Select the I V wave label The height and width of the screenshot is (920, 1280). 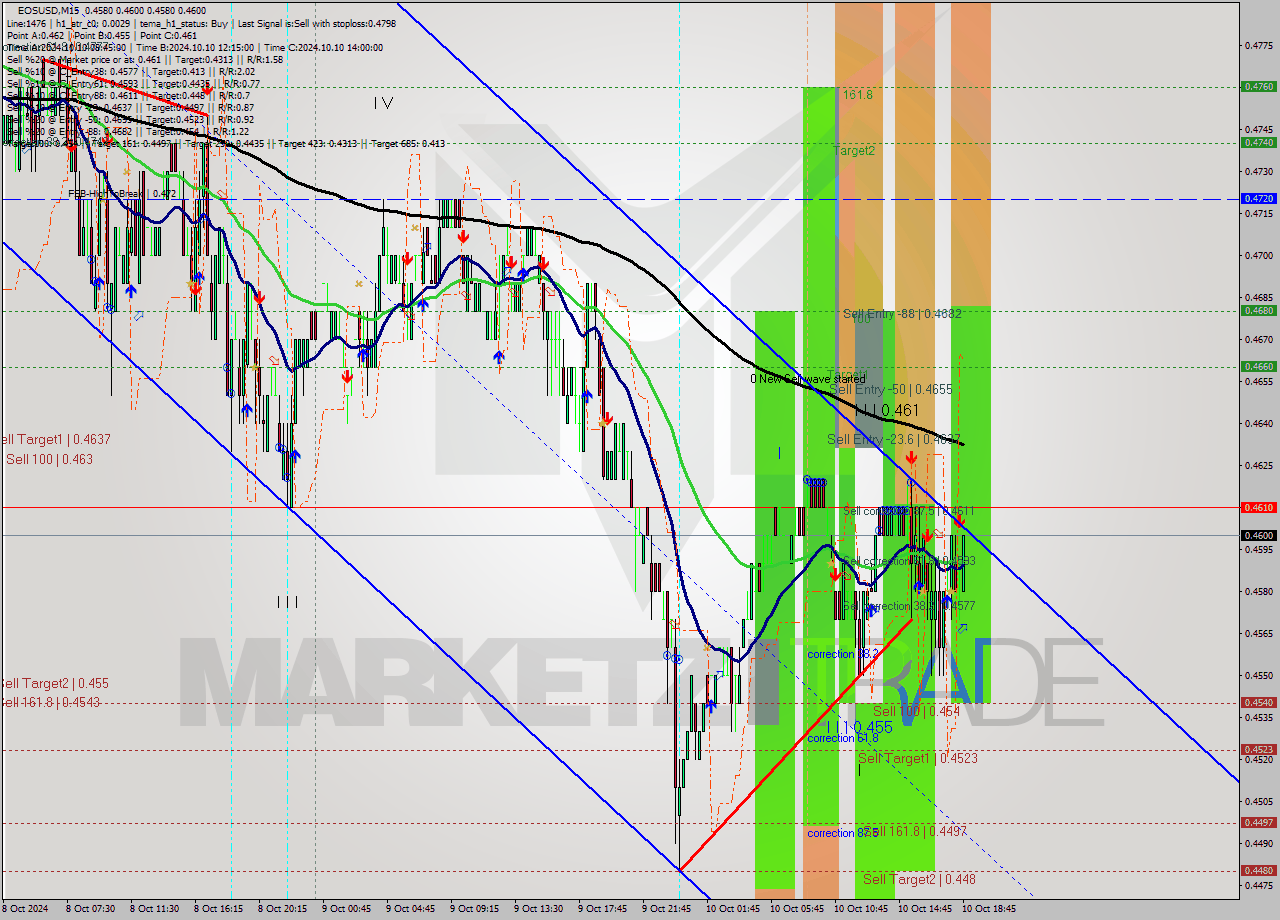click(x=383, y=103)
